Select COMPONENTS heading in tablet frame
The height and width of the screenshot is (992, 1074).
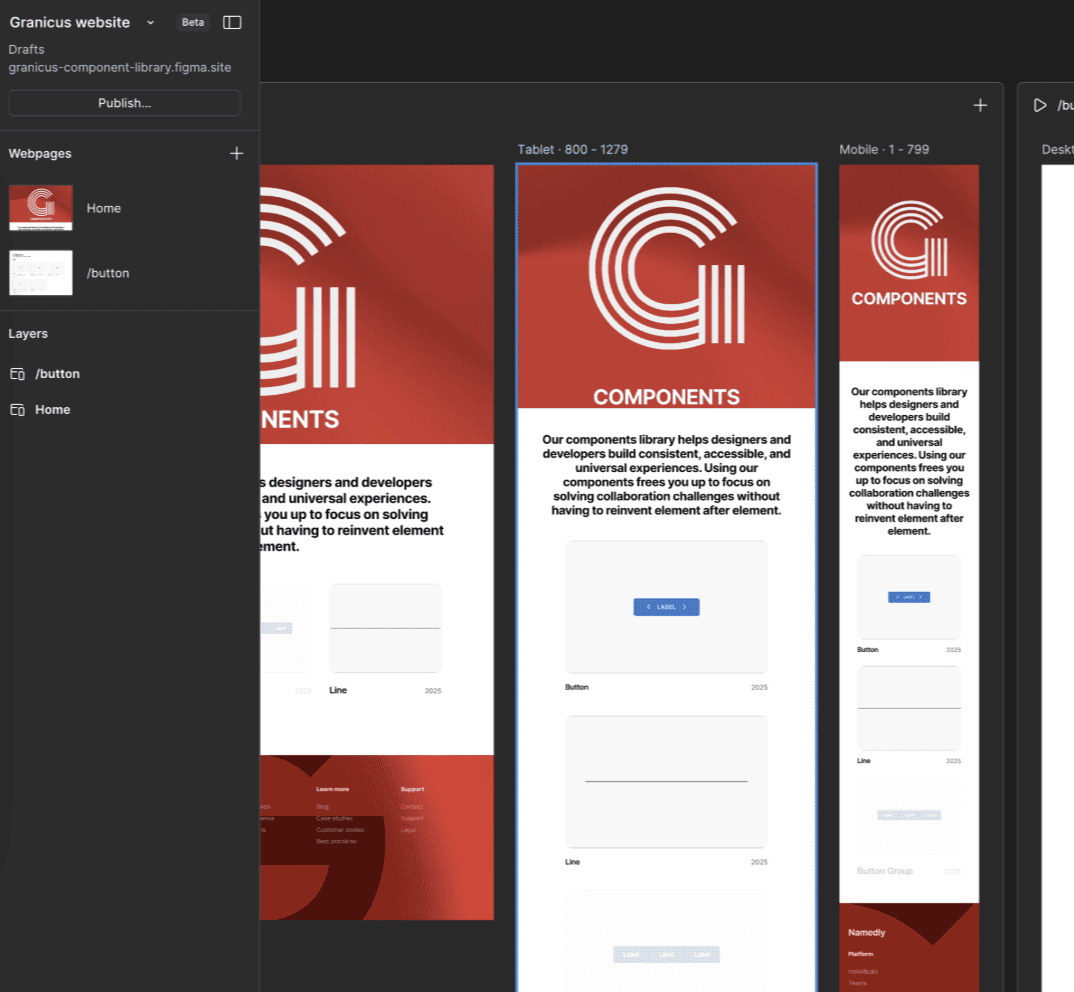pyautogui.click(x=666, y=397)
